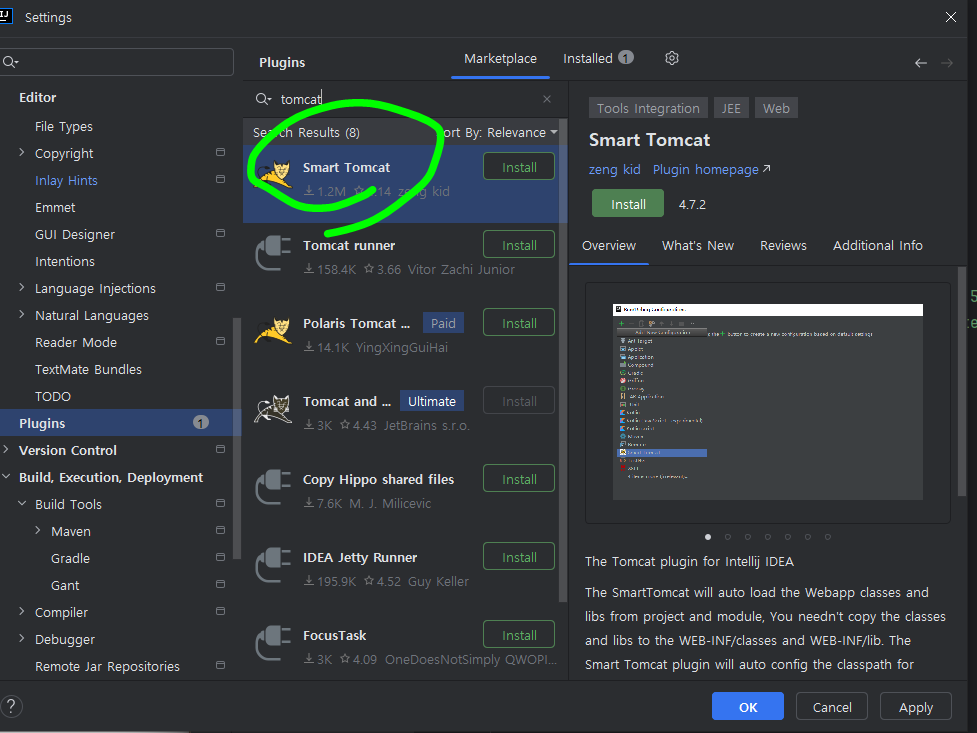977x733 pixels.
Task: Install Smart Tomcat from the results list
Action: (x=519, y=167)
